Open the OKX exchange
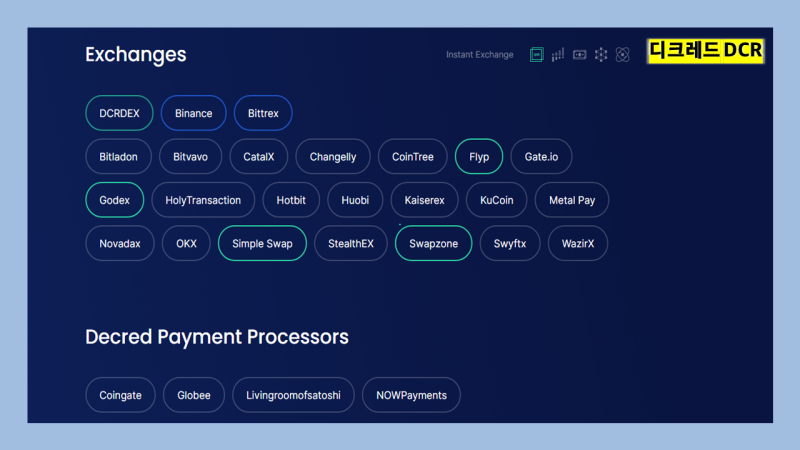800x450 pixels. pyautogui.click(x=186, y=243)
